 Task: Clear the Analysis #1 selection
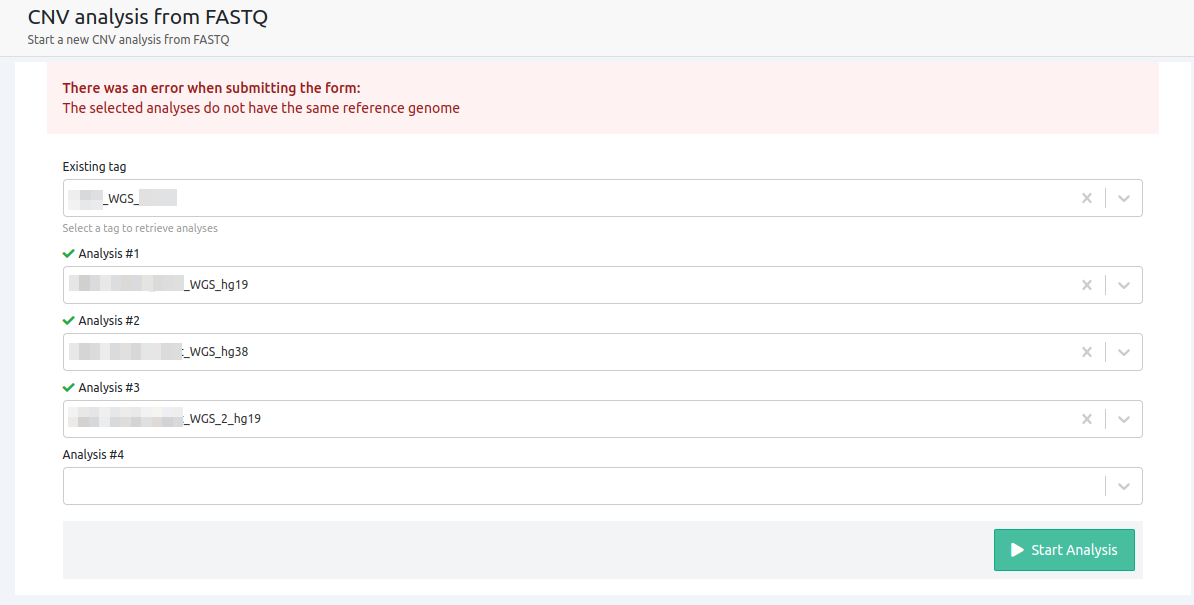pyautogui.click(x=1086, y=285)
